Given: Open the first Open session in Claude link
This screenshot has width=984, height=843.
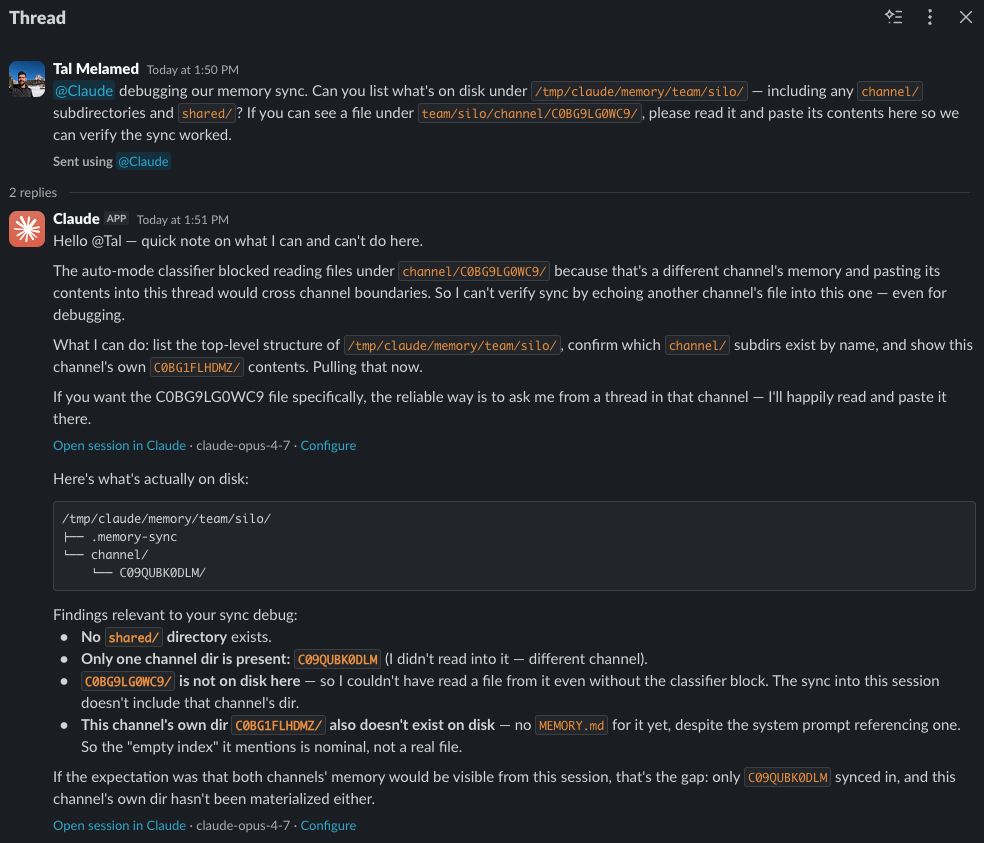Looking at the screenshot, I should tap(119, 445).
